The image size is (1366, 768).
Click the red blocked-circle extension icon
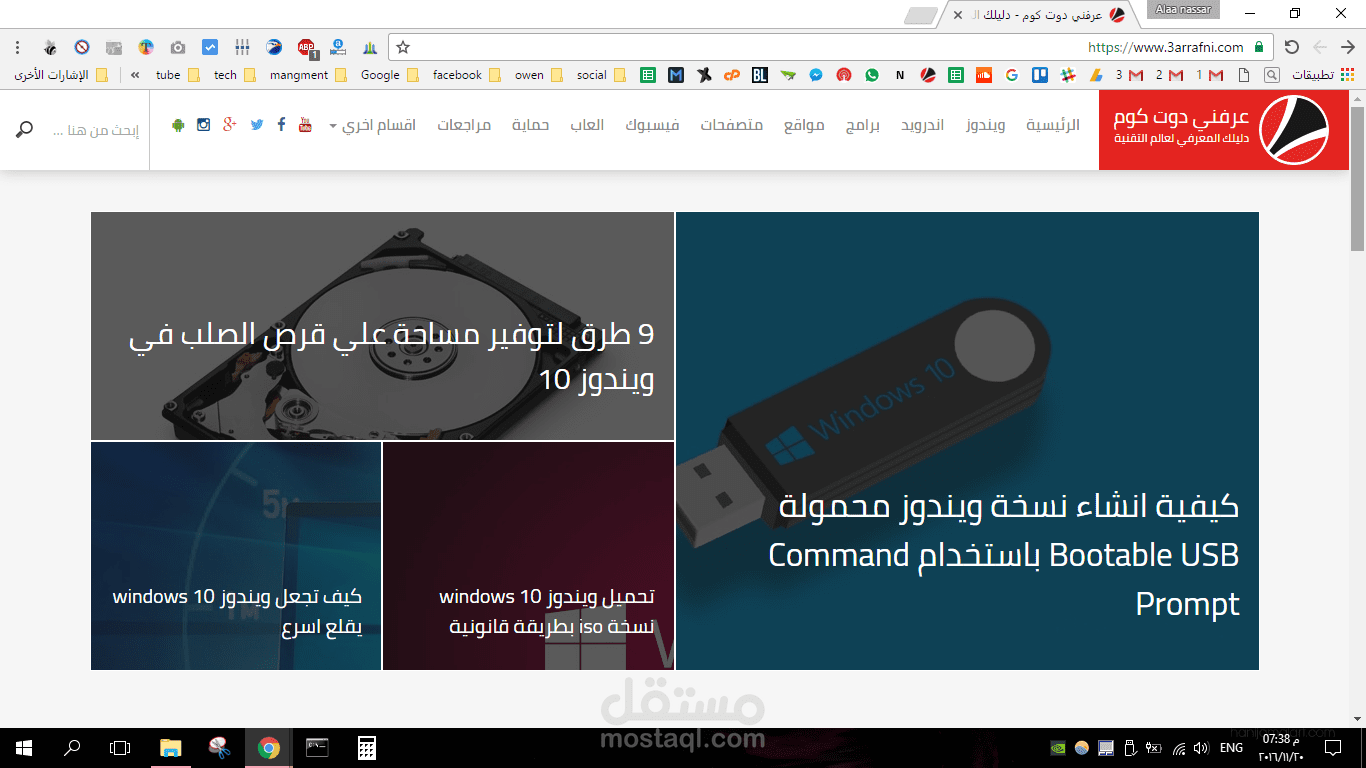pyautogui.click(x=82, y=47)
